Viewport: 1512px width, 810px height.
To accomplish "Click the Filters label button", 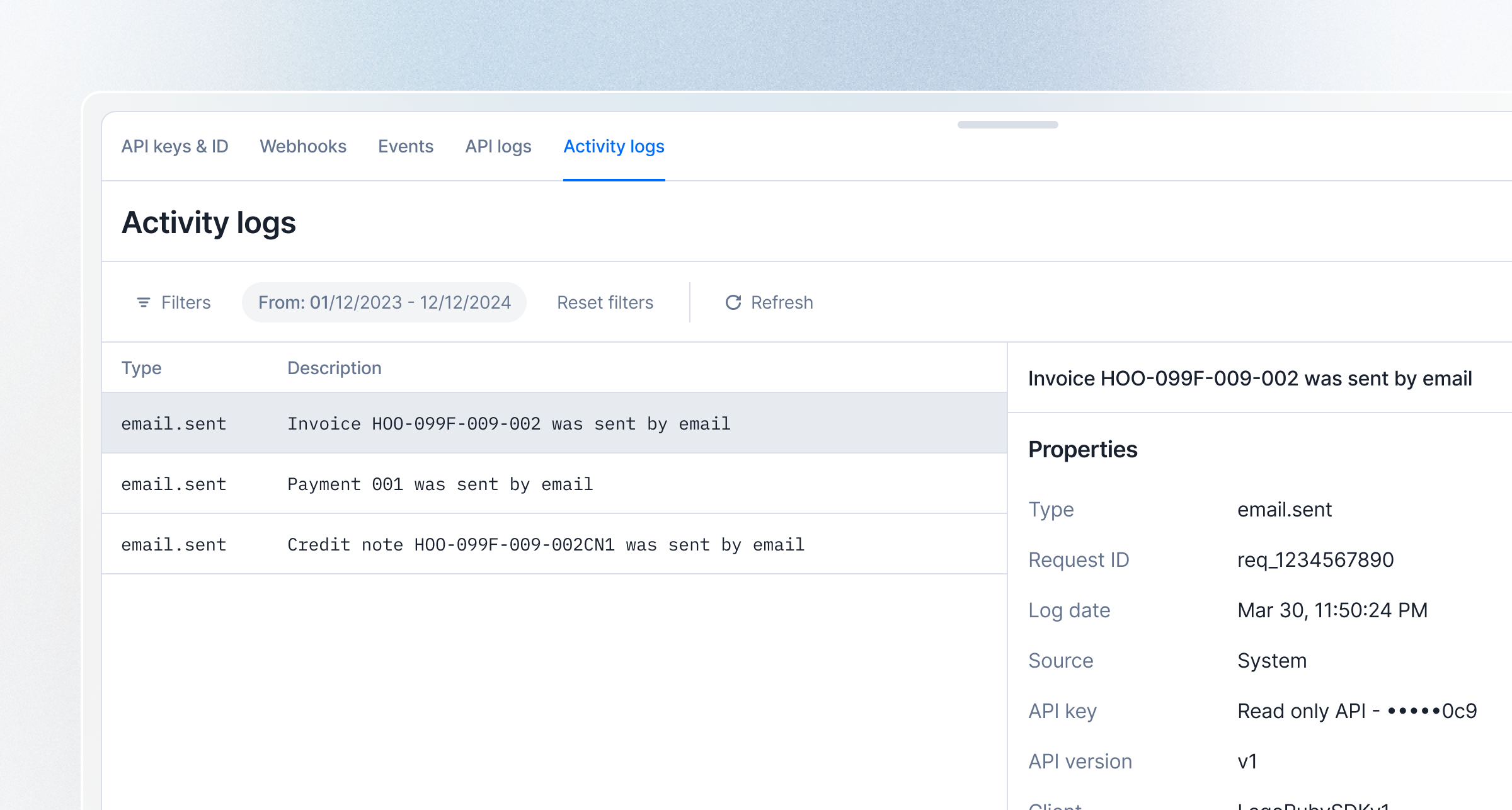I will tap(186, 303).
